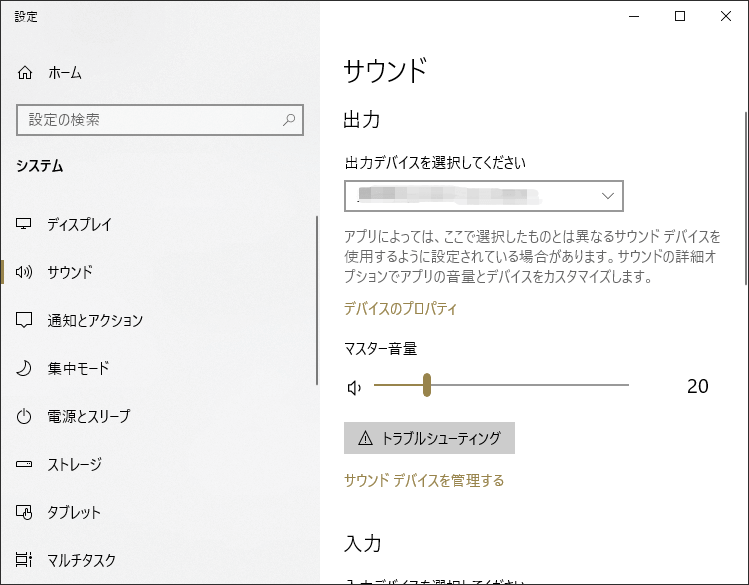Click the Focus assist moon icon

click(25, 368)
